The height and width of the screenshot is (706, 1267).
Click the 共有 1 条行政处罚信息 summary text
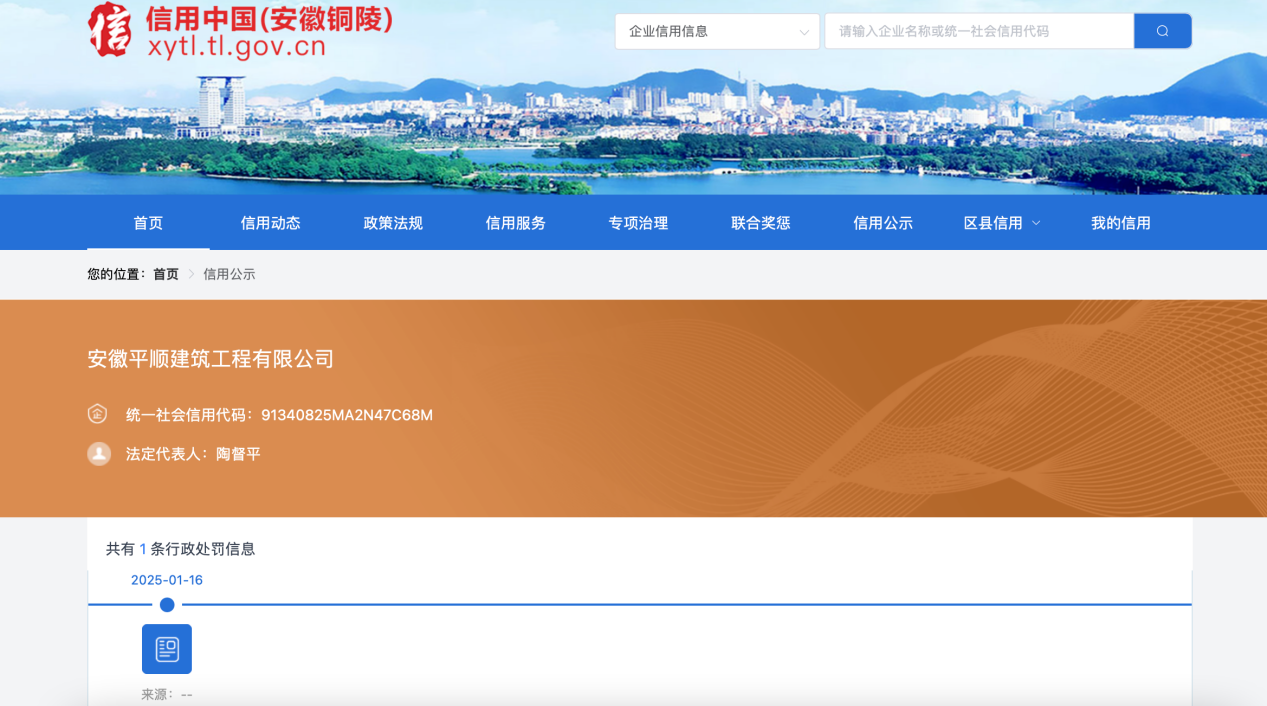(x=181, y=549)
